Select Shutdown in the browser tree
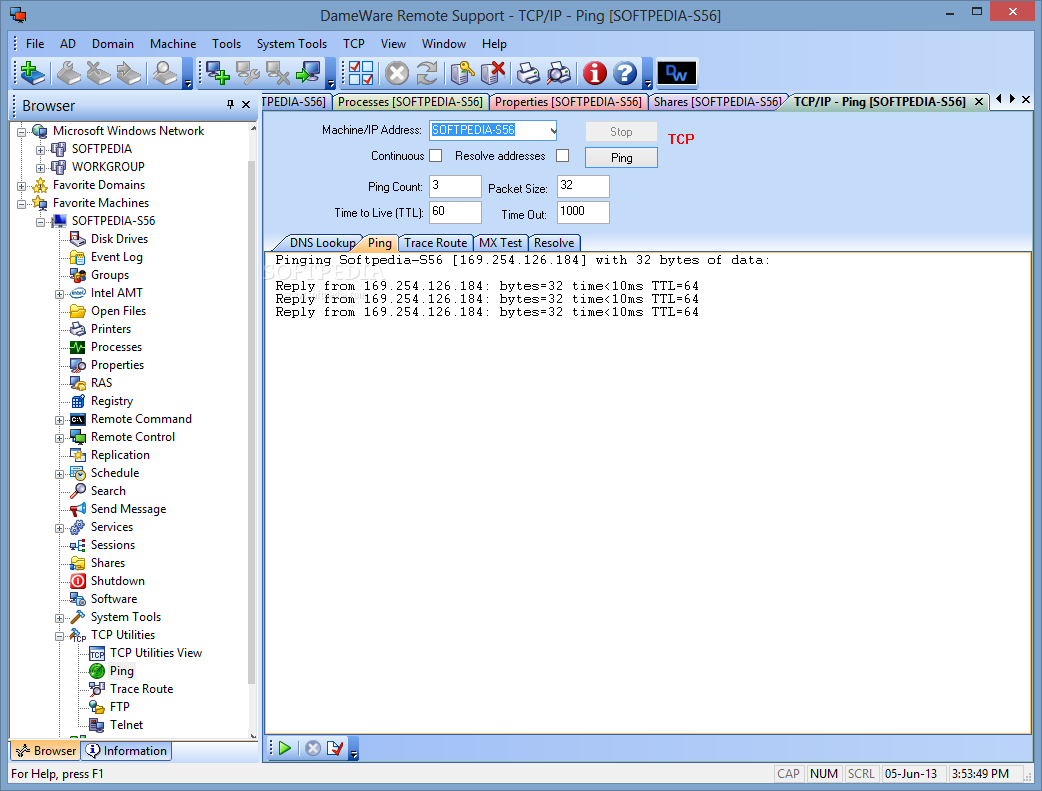The image size is (1042, 791). click(x=118, y=581)
